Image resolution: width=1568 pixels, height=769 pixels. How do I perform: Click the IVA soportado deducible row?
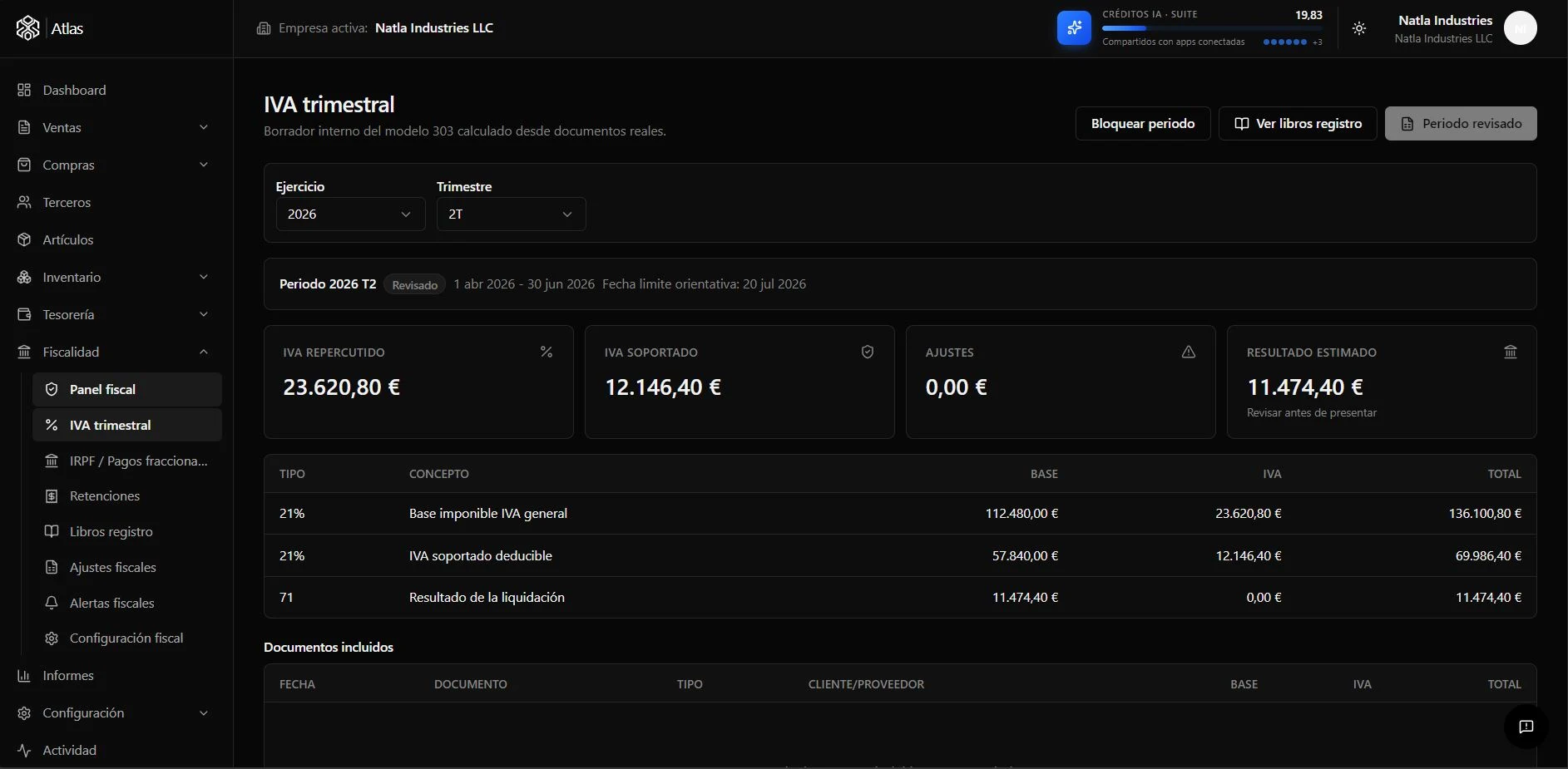pos(900,555)
